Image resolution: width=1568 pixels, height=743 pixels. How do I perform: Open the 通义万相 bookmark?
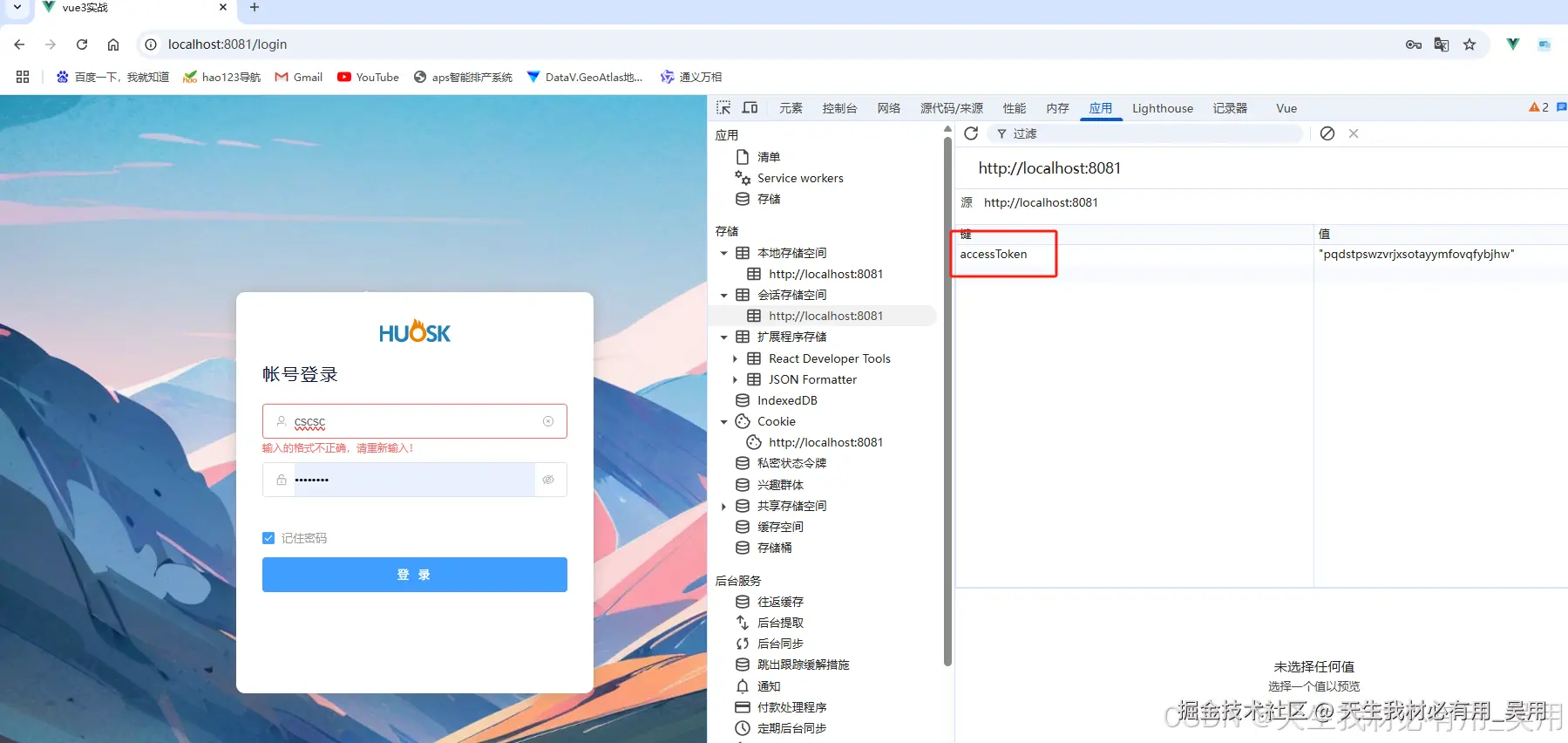pos(691,77)
